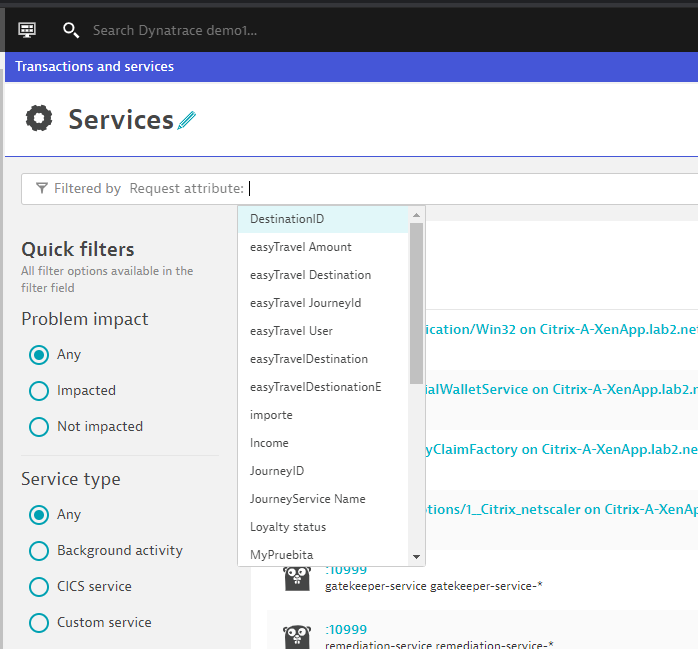Select the Impacted radio button

tap(39, 391)
